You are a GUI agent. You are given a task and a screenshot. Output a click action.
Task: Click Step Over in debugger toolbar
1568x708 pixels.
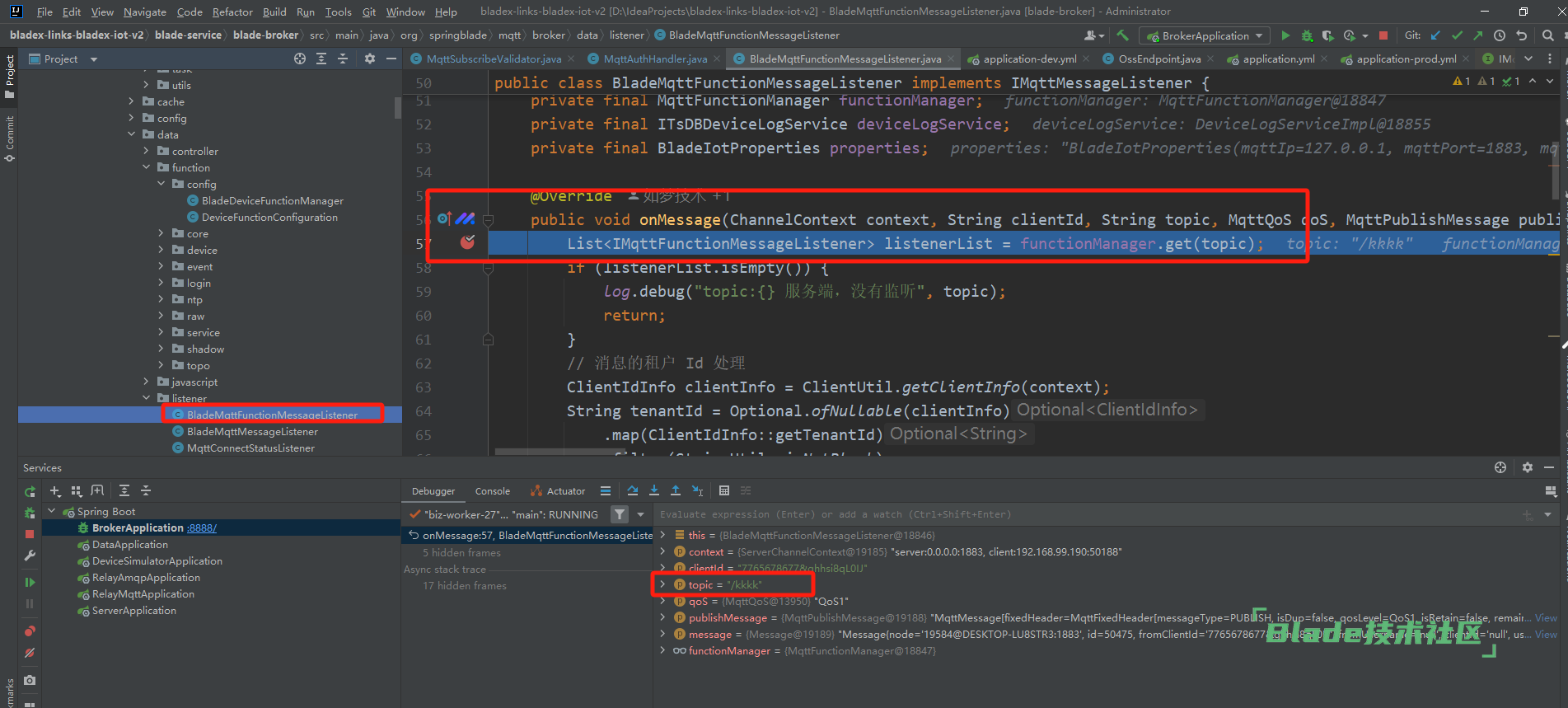(633, 490)
